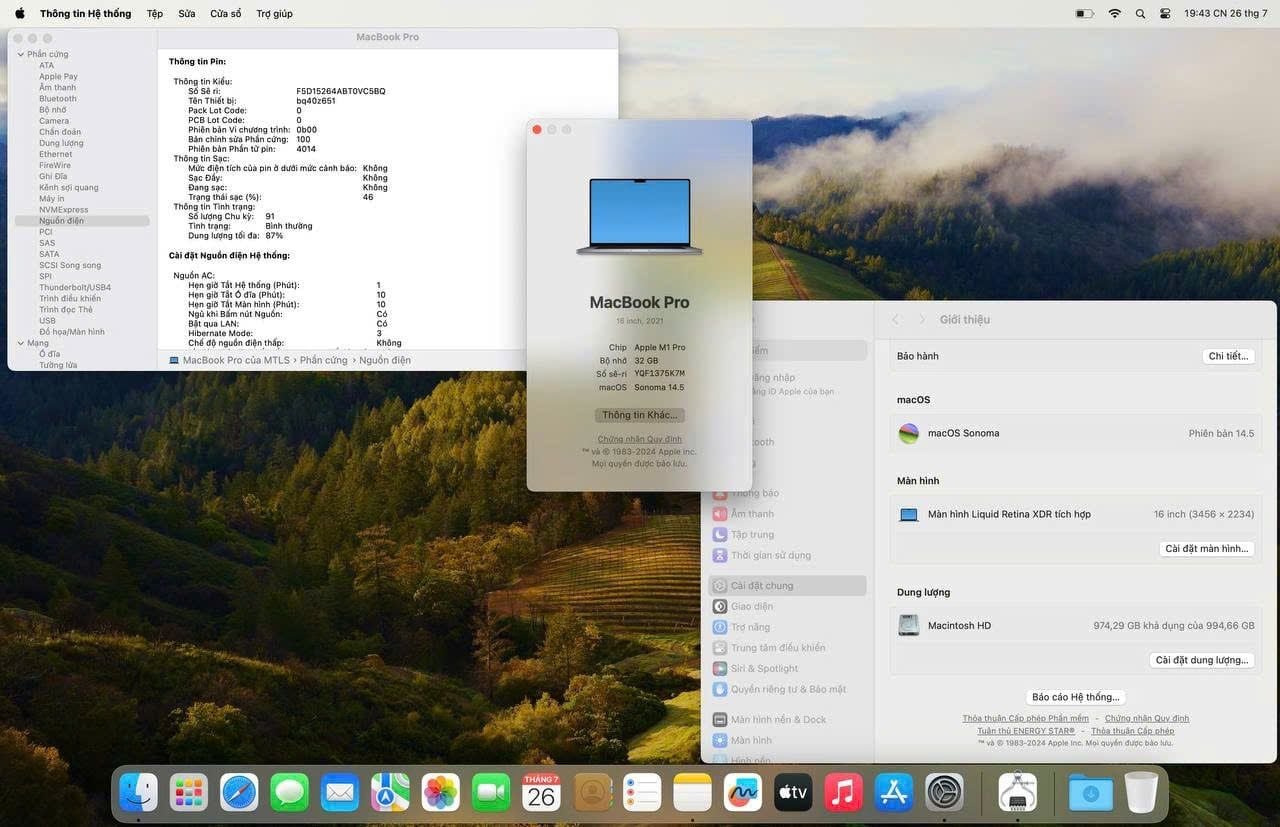Select Trung tâm điều khiển in Settings sidebar

[x=787, y=648]
